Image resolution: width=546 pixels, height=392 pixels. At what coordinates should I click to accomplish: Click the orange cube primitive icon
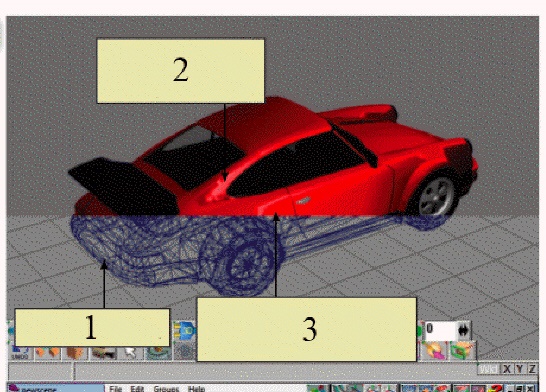74,353
